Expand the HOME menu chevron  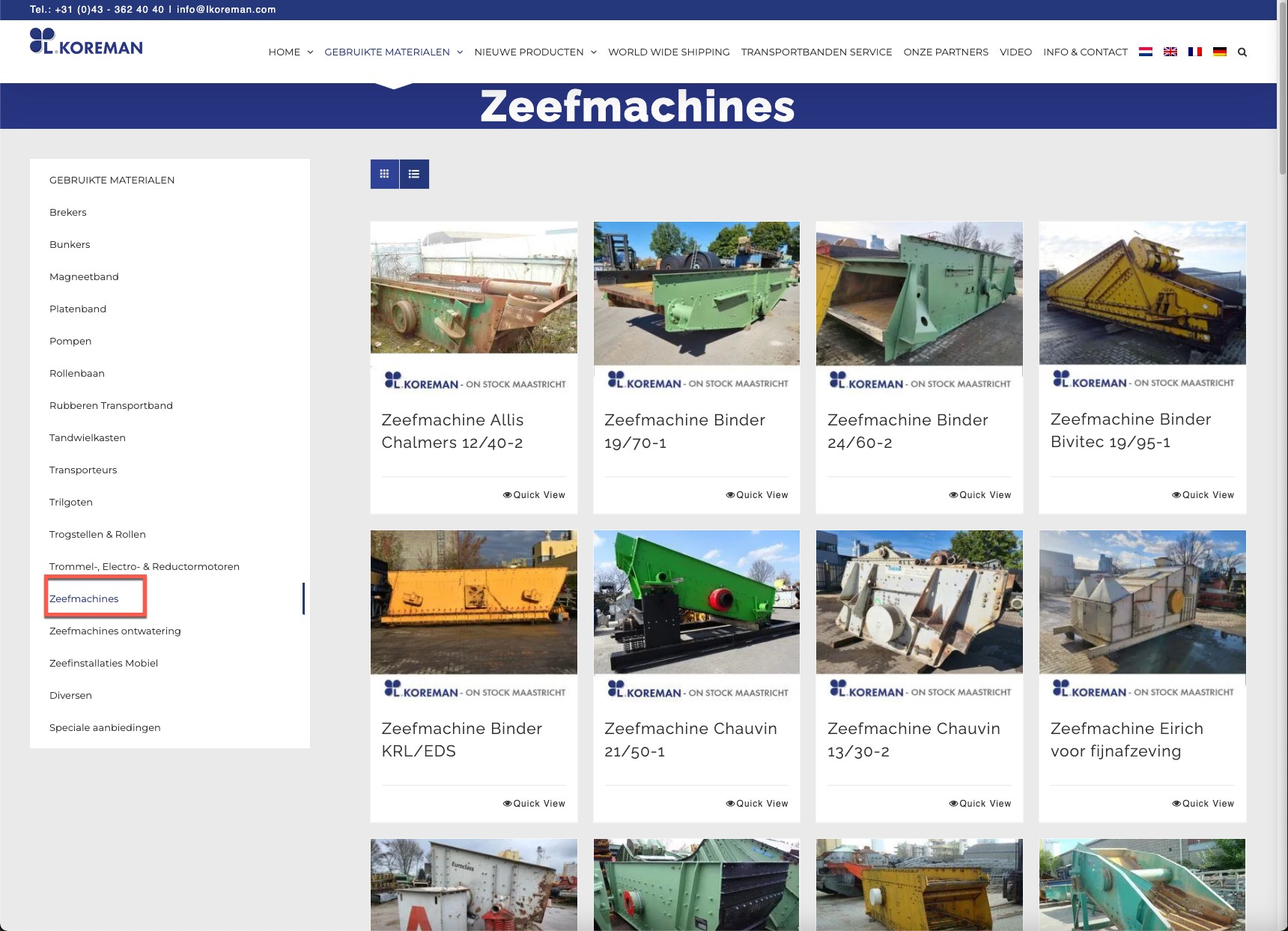[310, 52]
